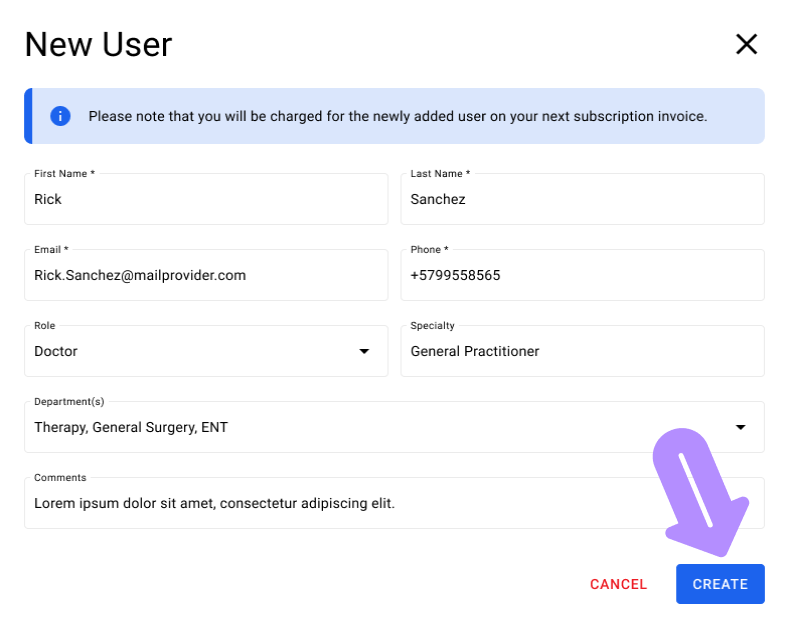The width and height of the screenshot is (788, 629).
Task: Click the New User dialog title
Action: pos(98,44)
